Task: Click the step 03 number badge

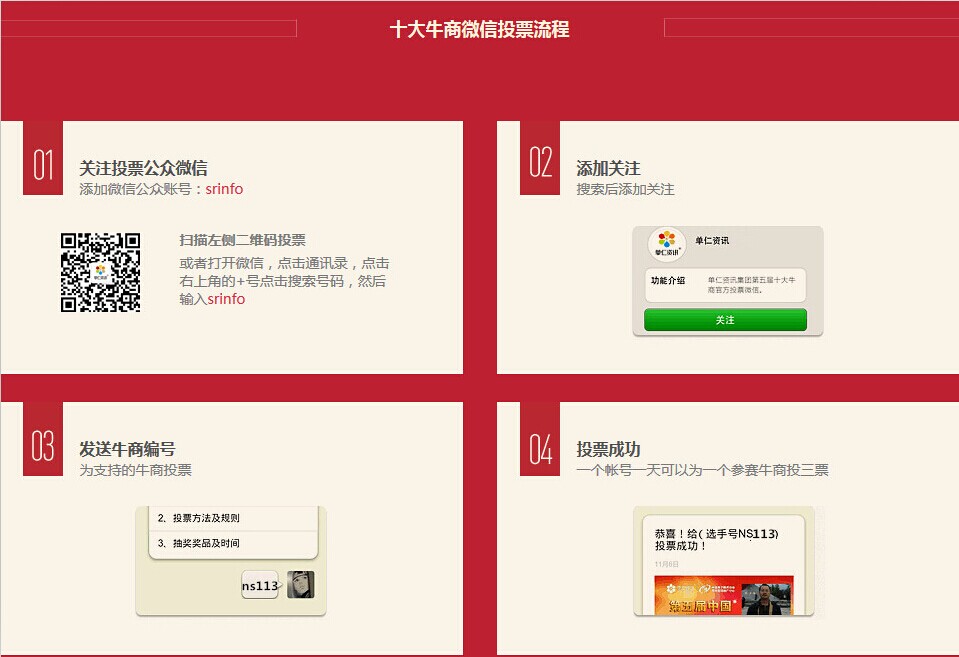Action: tap(43, 446)
